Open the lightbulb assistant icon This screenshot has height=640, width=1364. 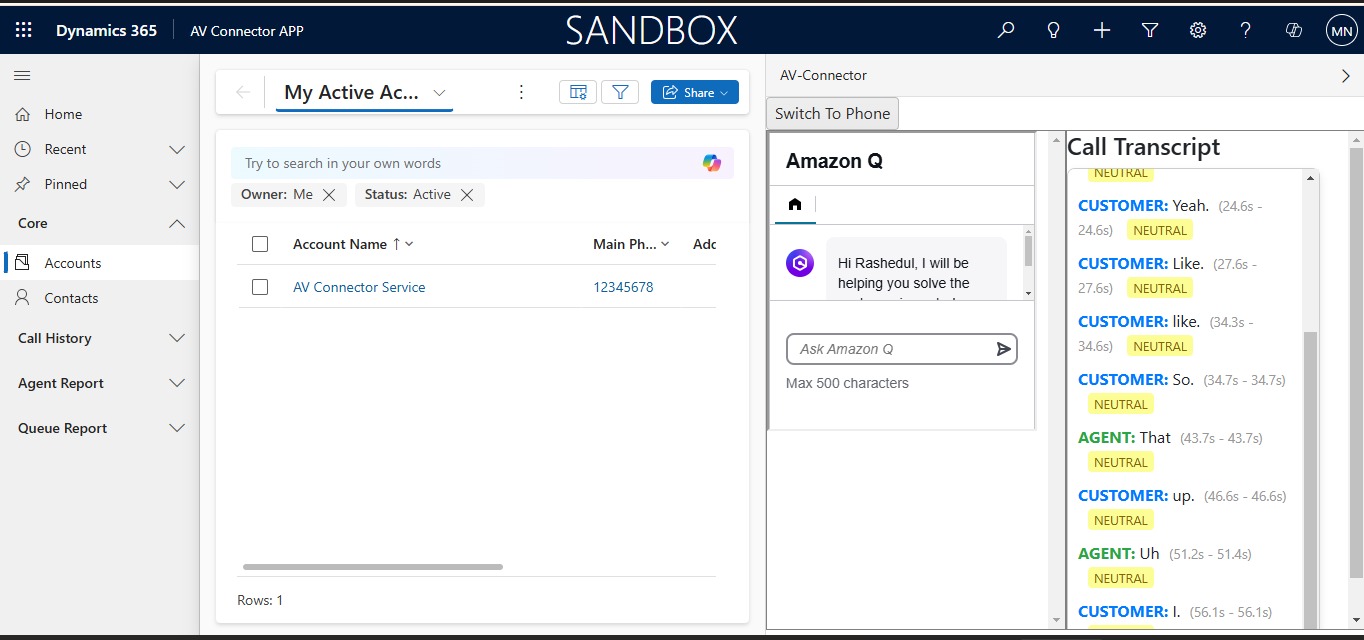point(1053,31)
